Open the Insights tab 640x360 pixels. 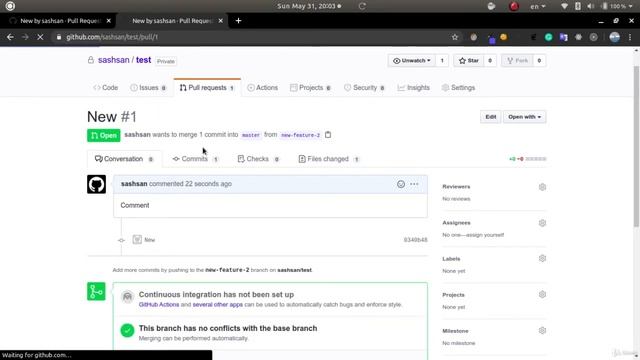click(x=413, y=88)
